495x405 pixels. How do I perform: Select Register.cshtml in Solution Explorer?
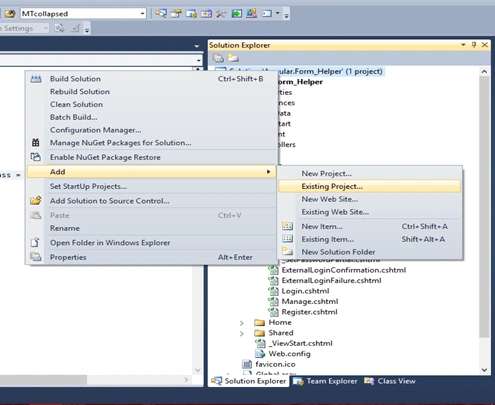pos(309,312)
